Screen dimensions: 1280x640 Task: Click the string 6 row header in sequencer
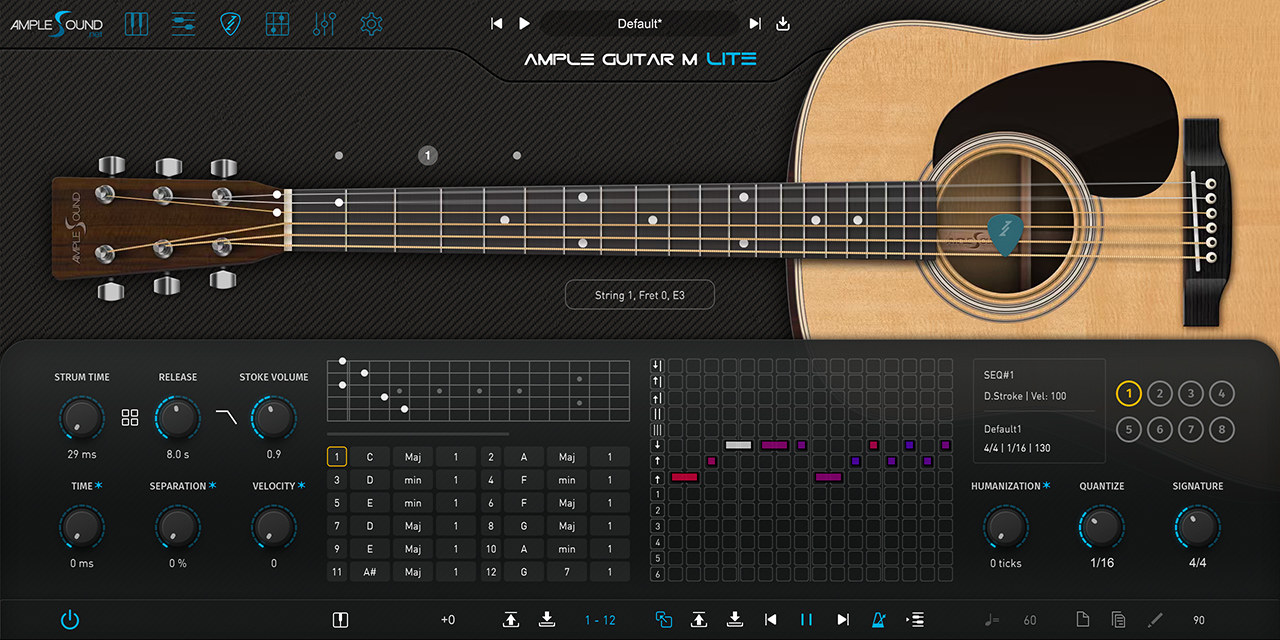coord(657,574)
